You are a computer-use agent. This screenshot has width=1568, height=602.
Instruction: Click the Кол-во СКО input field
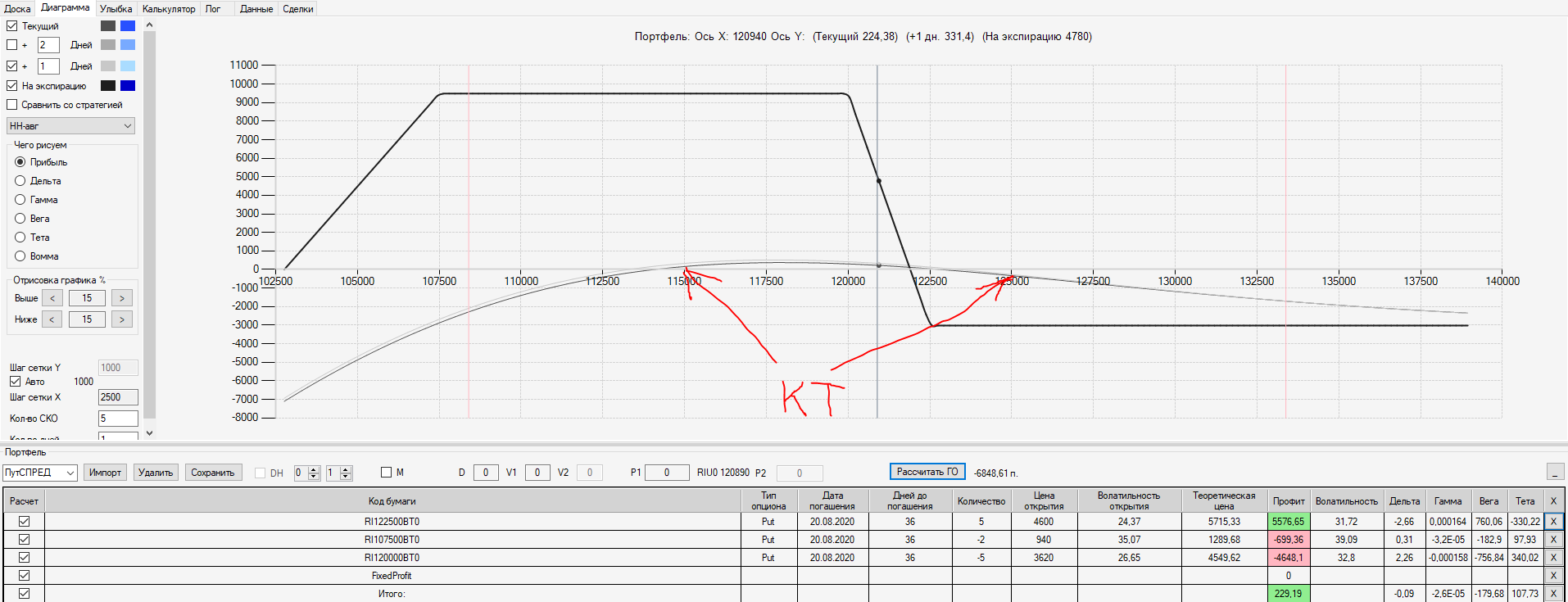(x=118, y=419)
